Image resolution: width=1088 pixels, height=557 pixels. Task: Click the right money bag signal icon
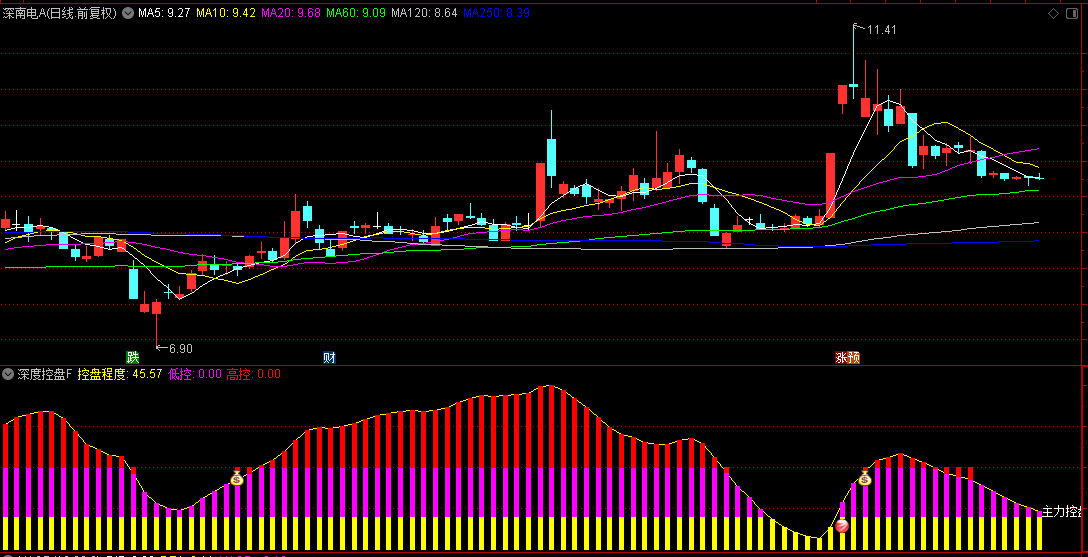pyautogui.click(x=865, y=477)
